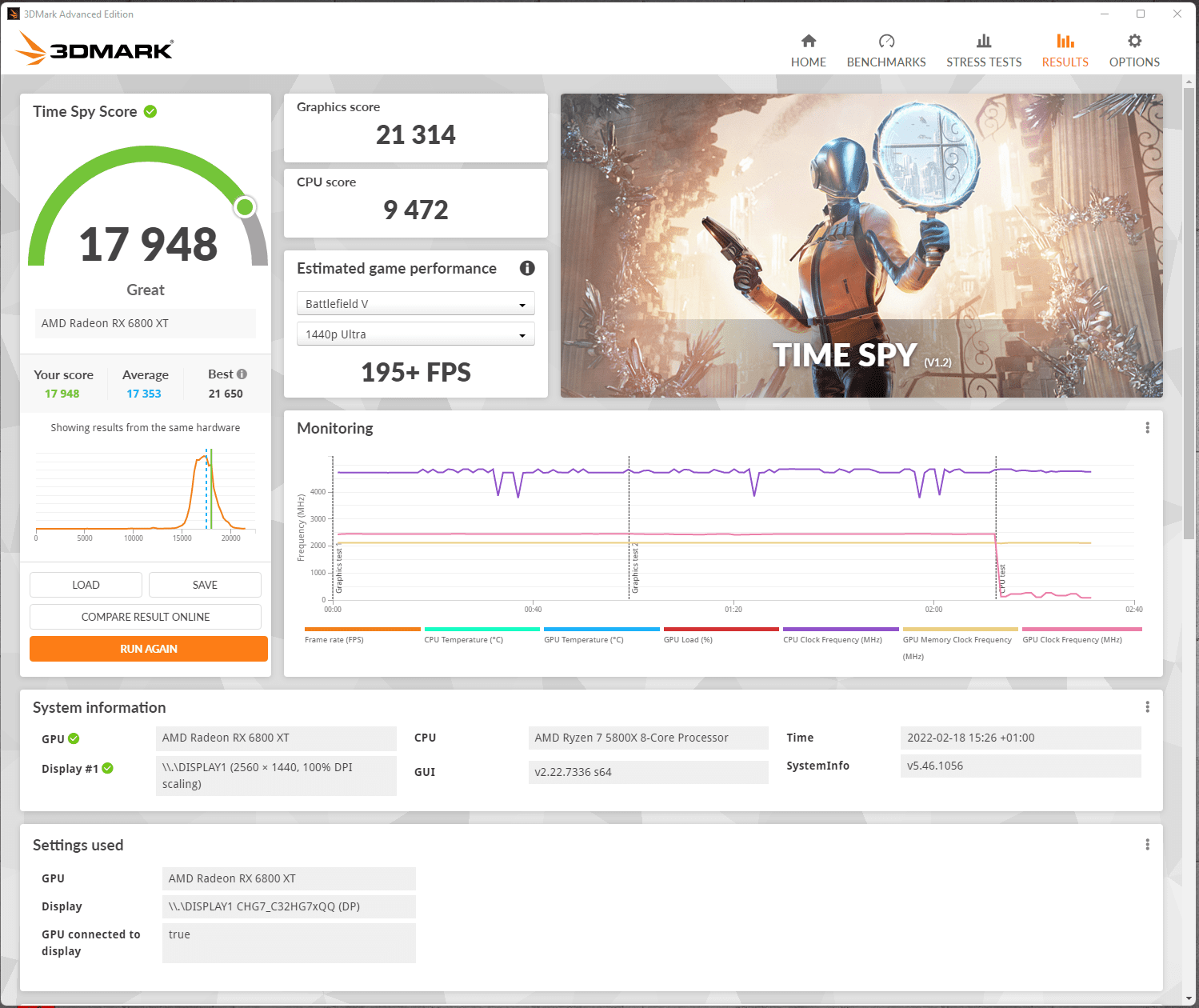Image resolution: width=1199 pixels, height=1008 pixels.
Task: Click the GPU connected to display true value
Action: coord(289,942)
